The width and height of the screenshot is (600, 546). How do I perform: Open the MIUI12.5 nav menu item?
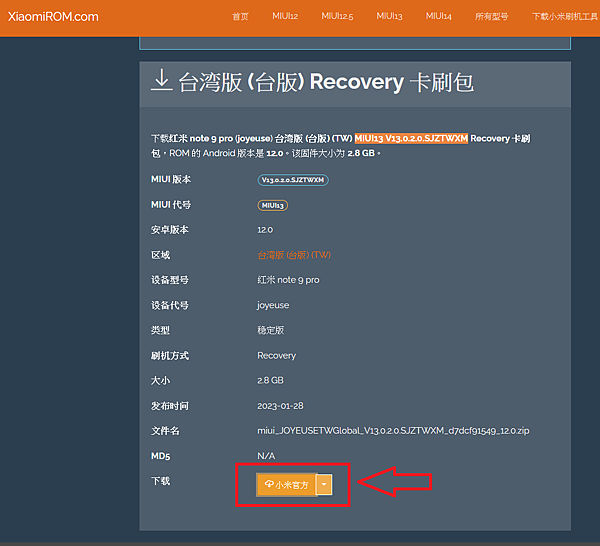tap(337, 16)
